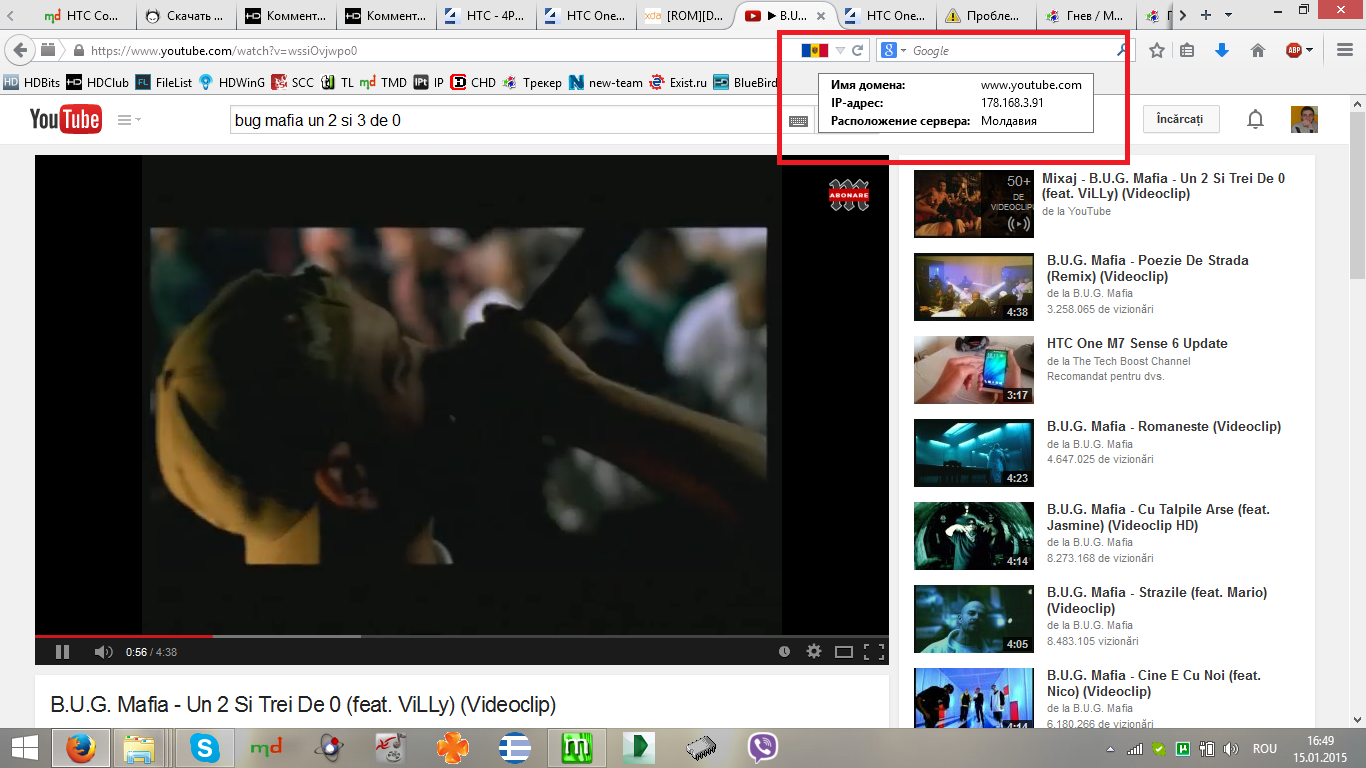Open a new tab with plus button
Screen dimensions: 1366x768
click(x=1206, y=15)
